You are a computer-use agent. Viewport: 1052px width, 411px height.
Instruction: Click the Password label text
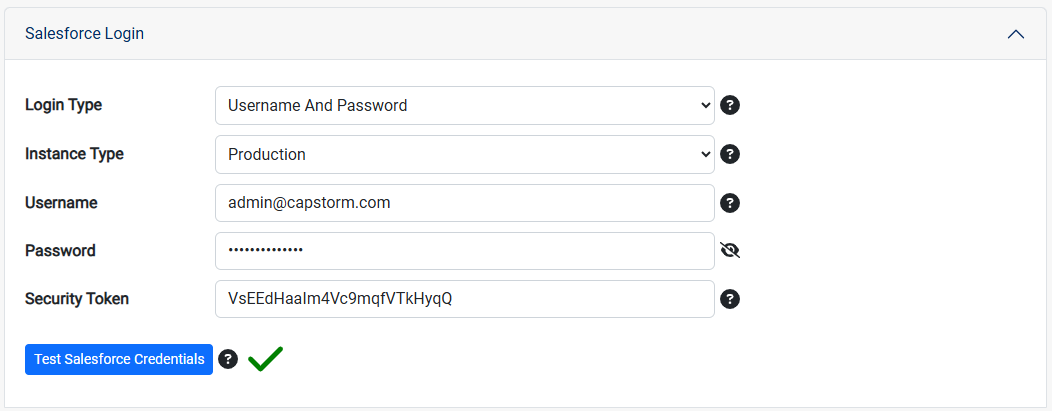click(x=60, y=251)
